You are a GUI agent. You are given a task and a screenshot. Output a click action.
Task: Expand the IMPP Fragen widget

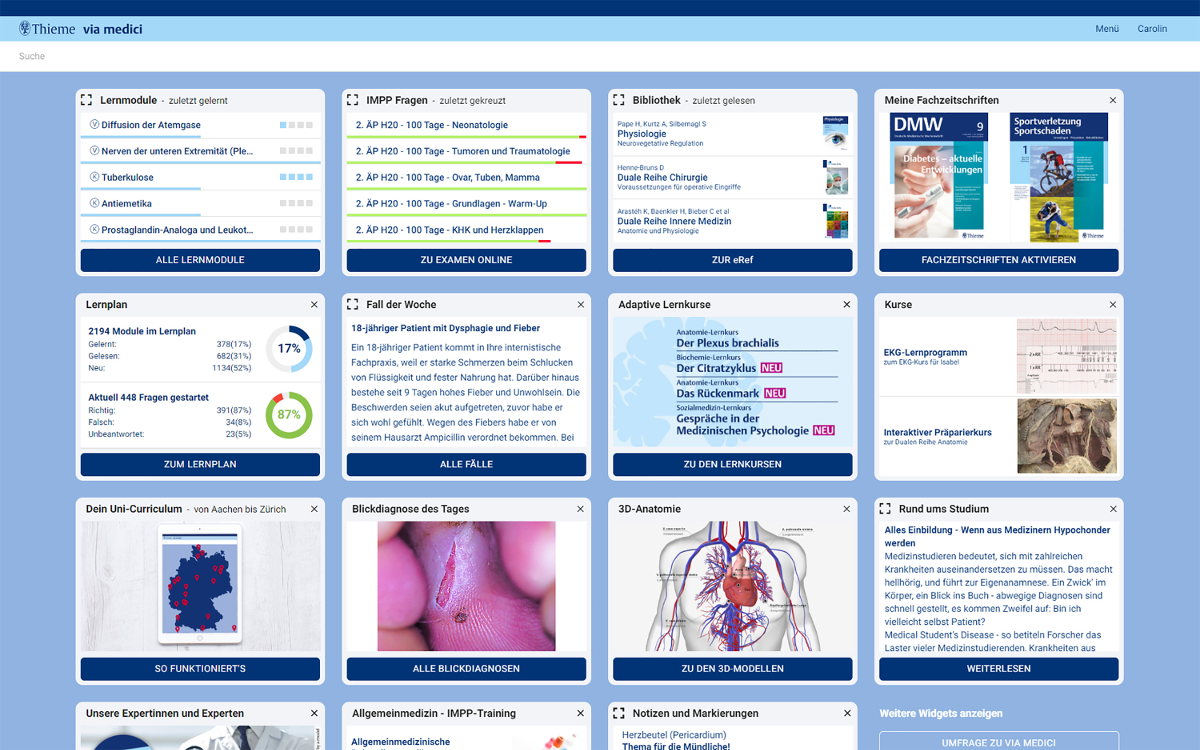[x=353, y=100]
